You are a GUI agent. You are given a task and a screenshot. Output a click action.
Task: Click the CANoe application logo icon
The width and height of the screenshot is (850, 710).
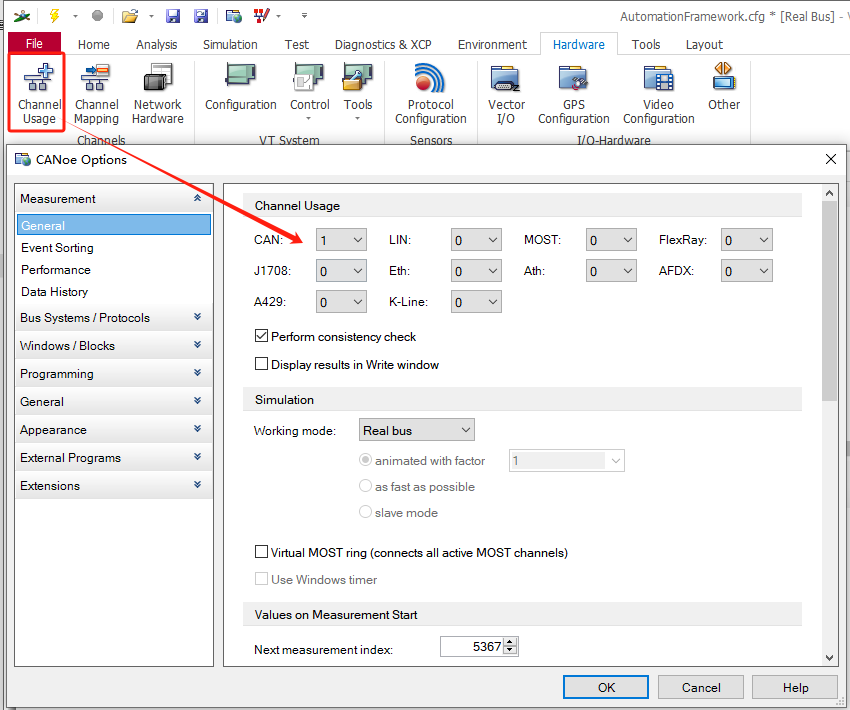point(22,16)
